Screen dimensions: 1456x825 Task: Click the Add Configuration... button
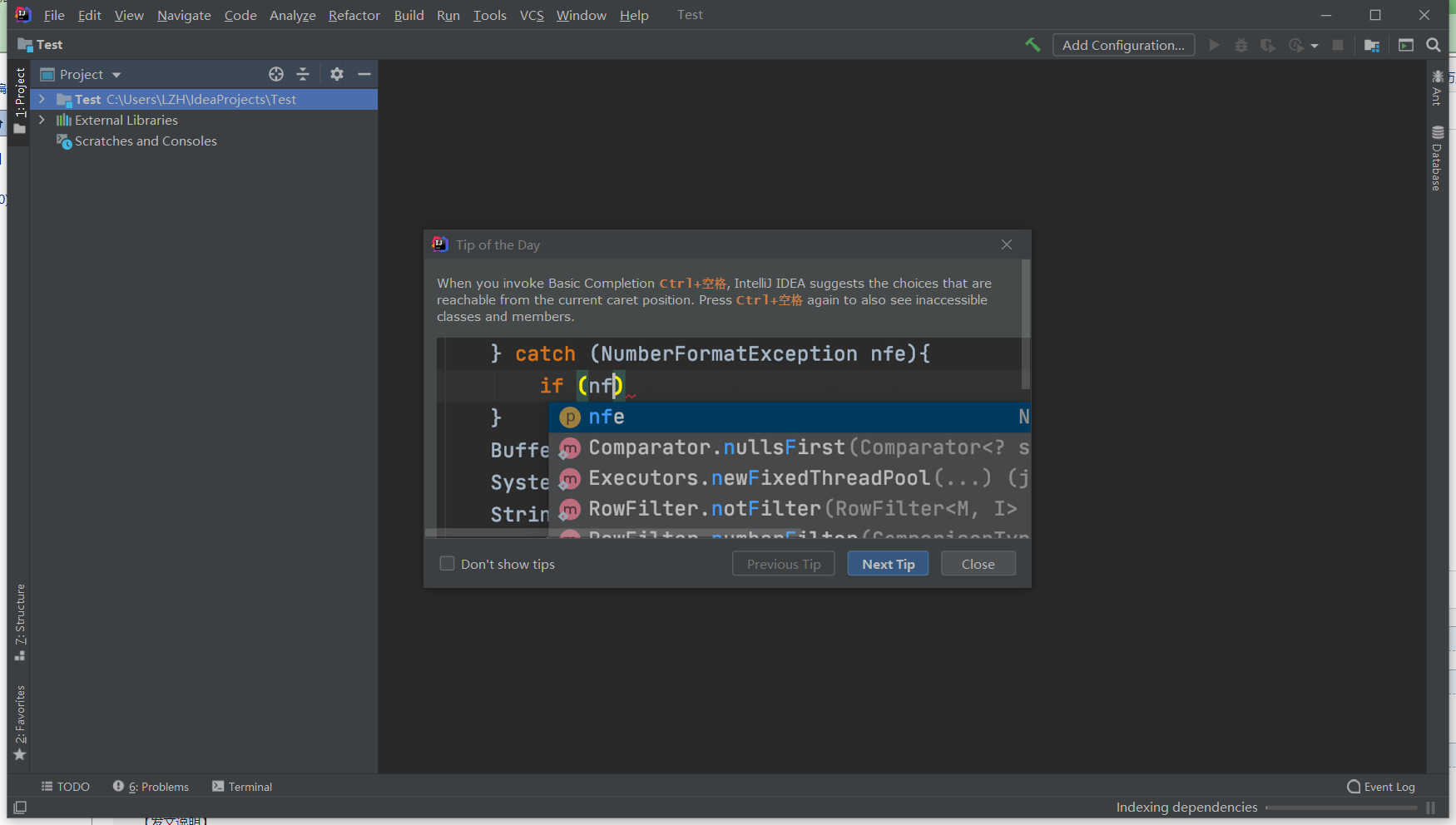[1124, 45]
